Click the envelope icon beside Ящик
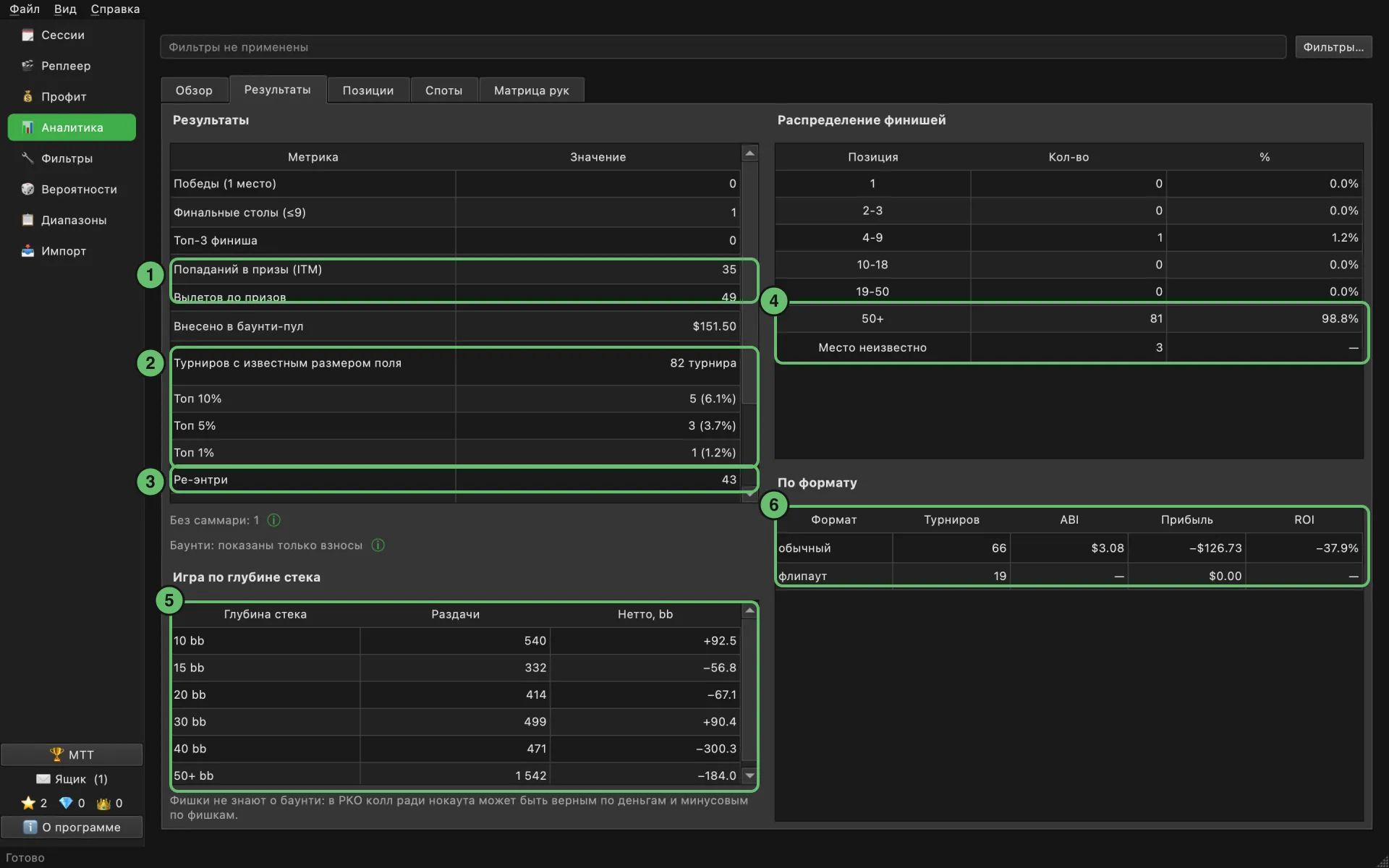The width and height of the screenshot is (1389, 868). (43, 779)
